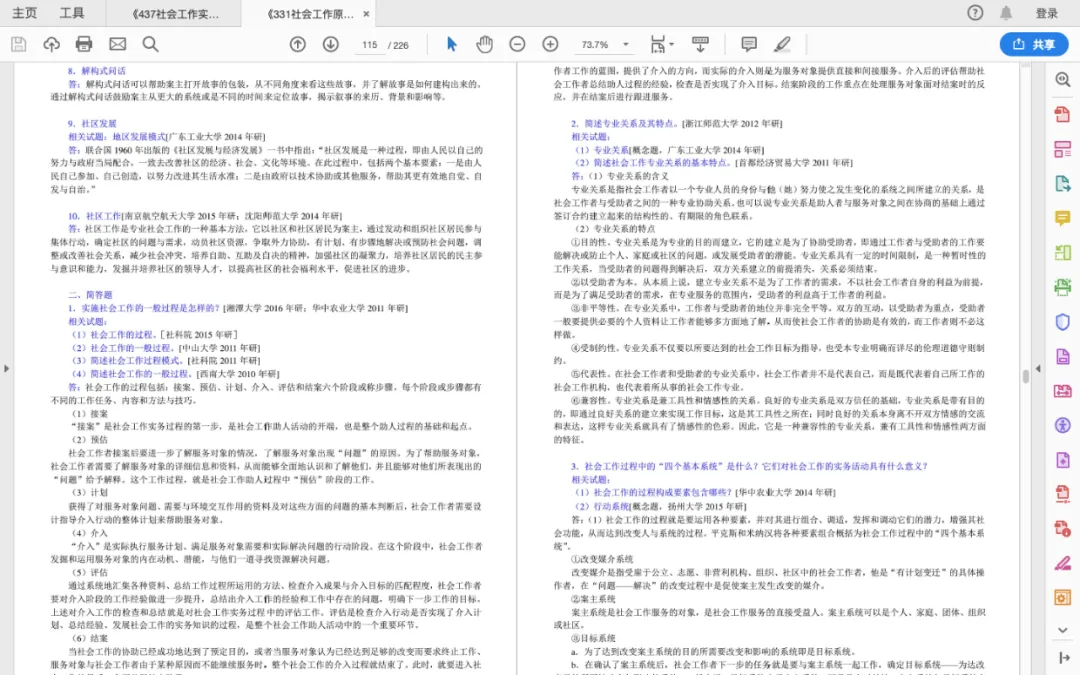Image resolution: width=1080 pixels, height=675 pixels.
Task: Click the 登录 sign-in link
Action: point(1046,14)
